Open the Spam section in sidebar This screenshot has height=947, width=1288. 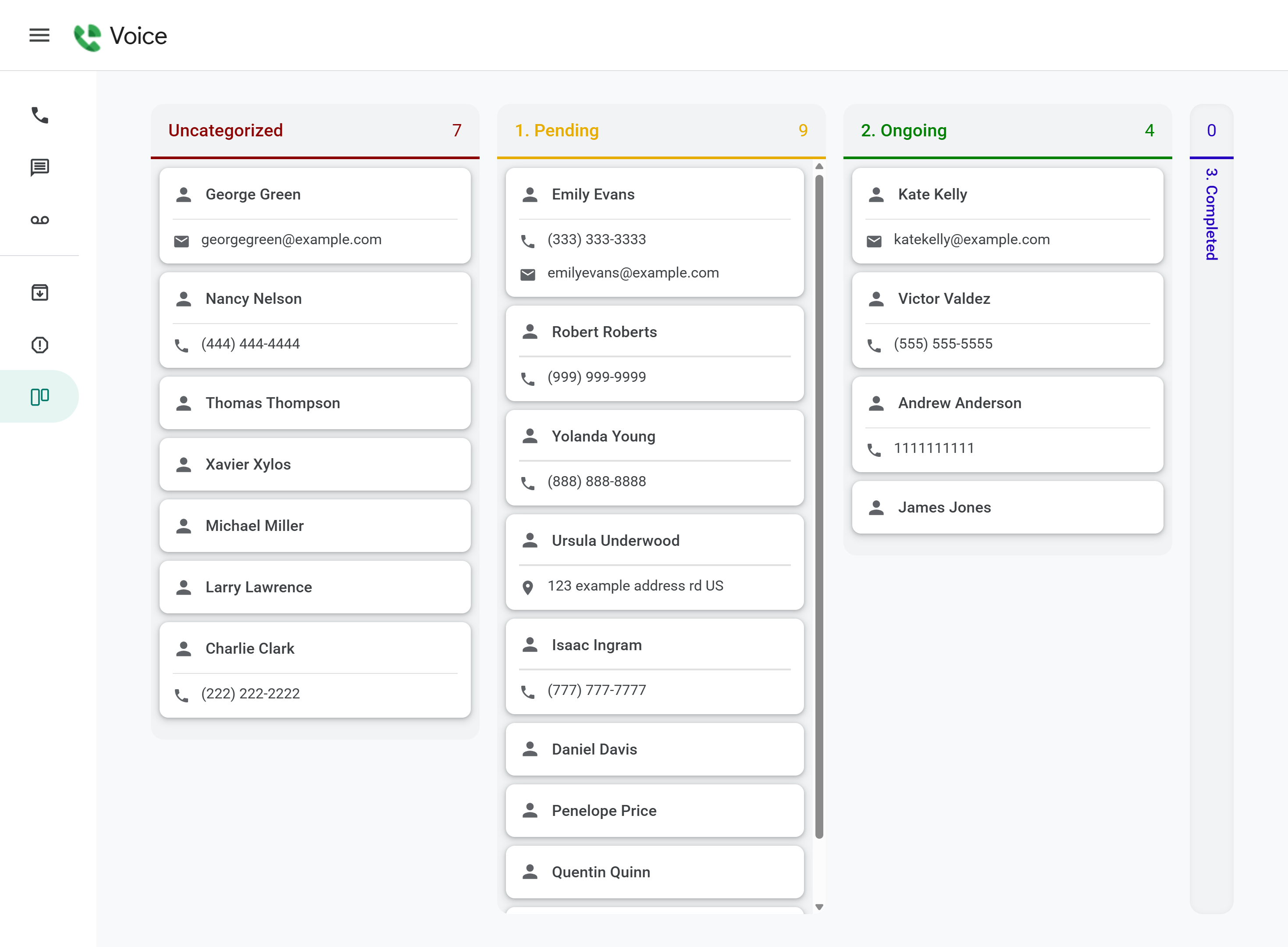[39, 345]
